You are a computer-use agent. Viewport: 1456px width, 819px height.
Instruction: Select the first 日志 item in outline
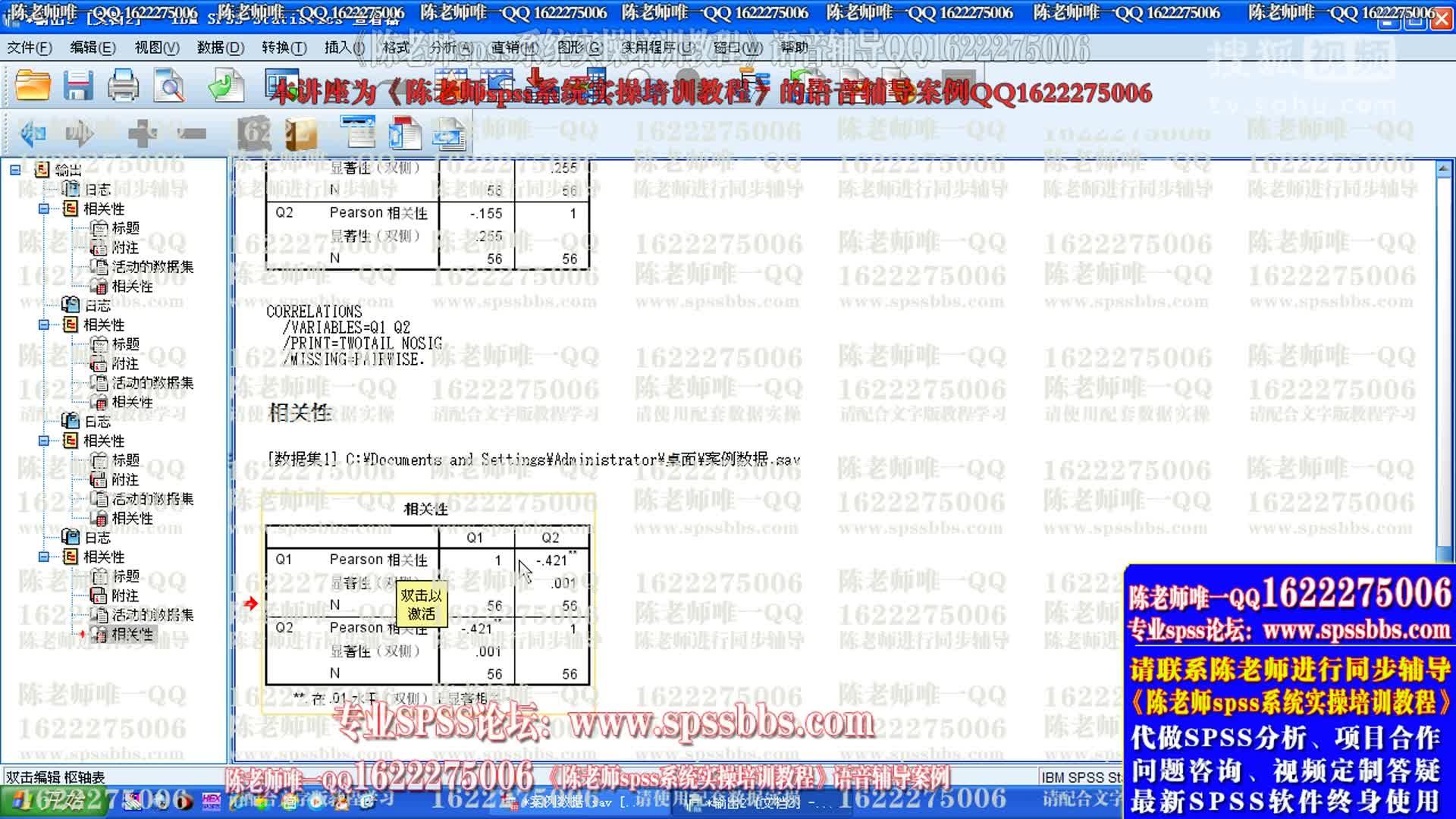(97, 190)
